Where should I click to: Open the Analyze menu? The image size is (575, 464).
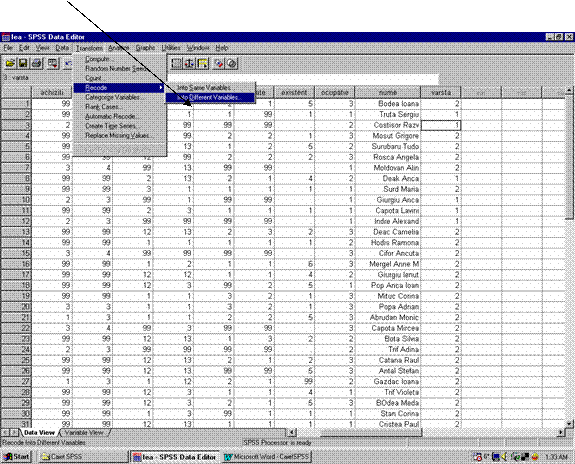click(118, 48)
